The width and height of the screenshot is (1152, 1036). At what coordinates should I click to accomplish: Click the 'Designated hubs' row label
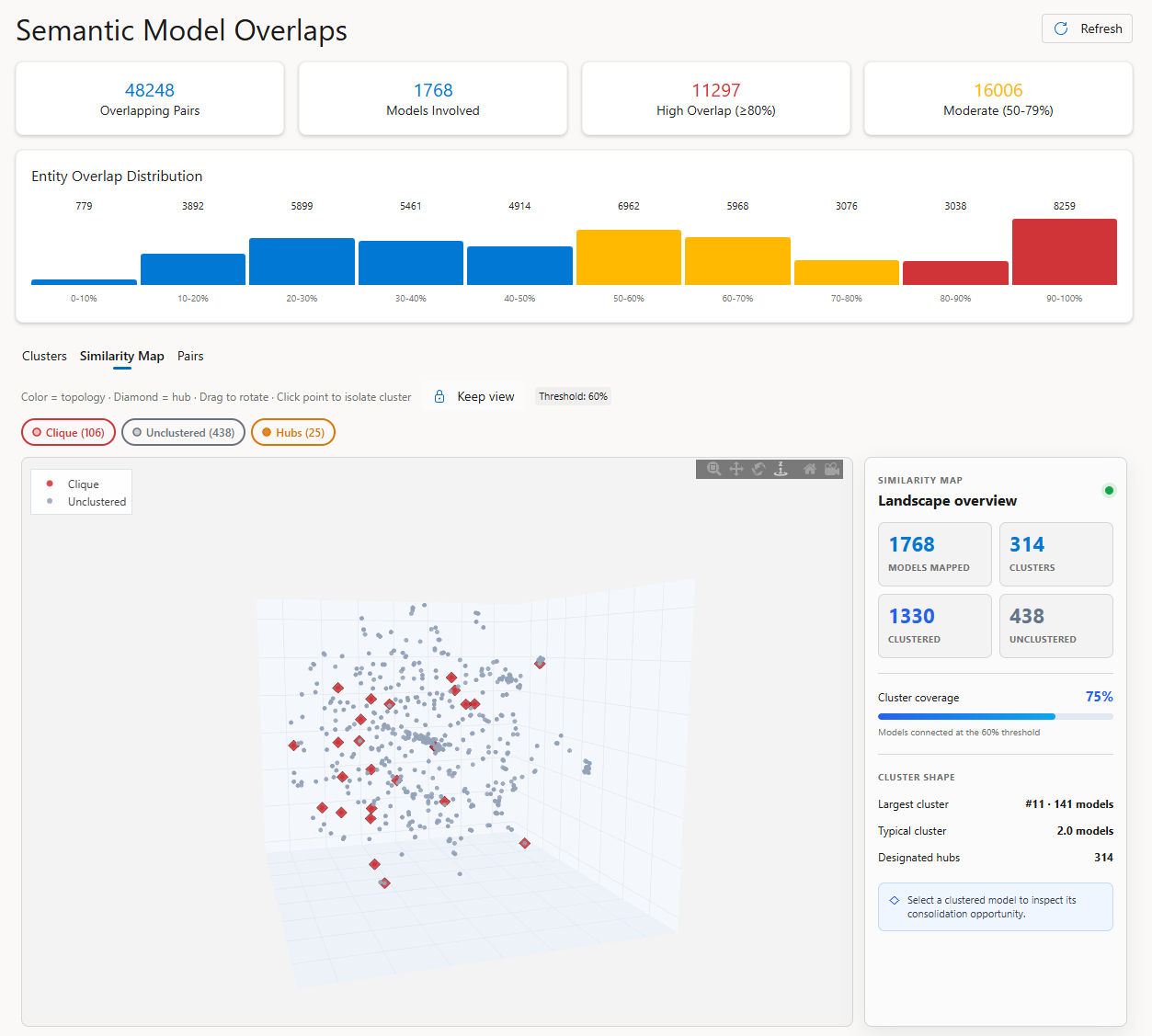[918, 858]
